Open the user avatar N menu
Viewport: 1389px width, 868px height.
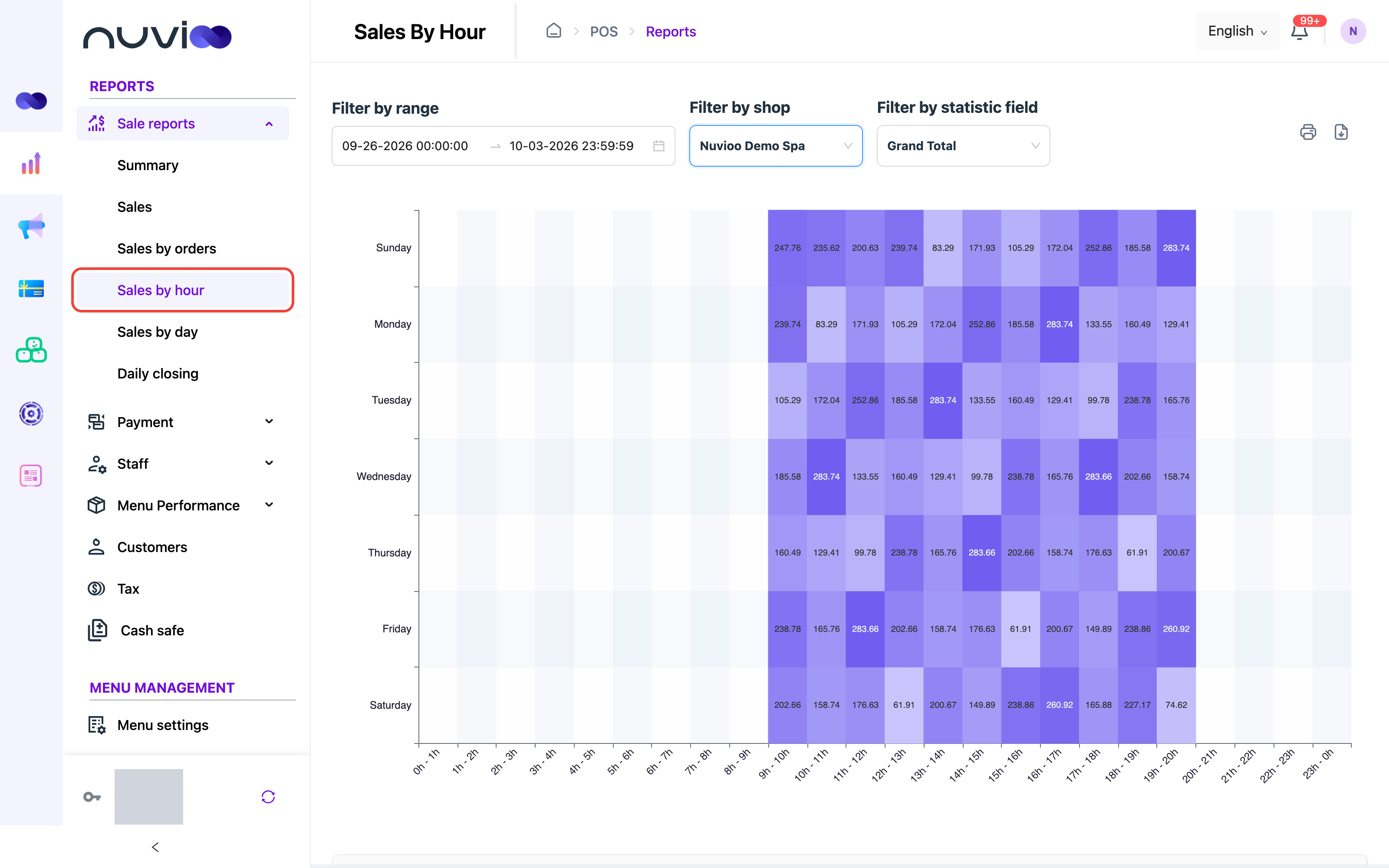pyautogui.click(x=1353, y=32)
